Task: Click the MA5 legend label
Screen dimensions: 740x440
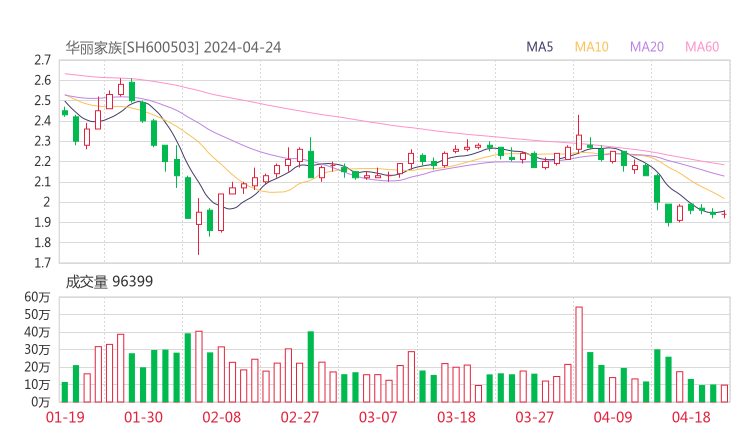Action: point(539,47)
